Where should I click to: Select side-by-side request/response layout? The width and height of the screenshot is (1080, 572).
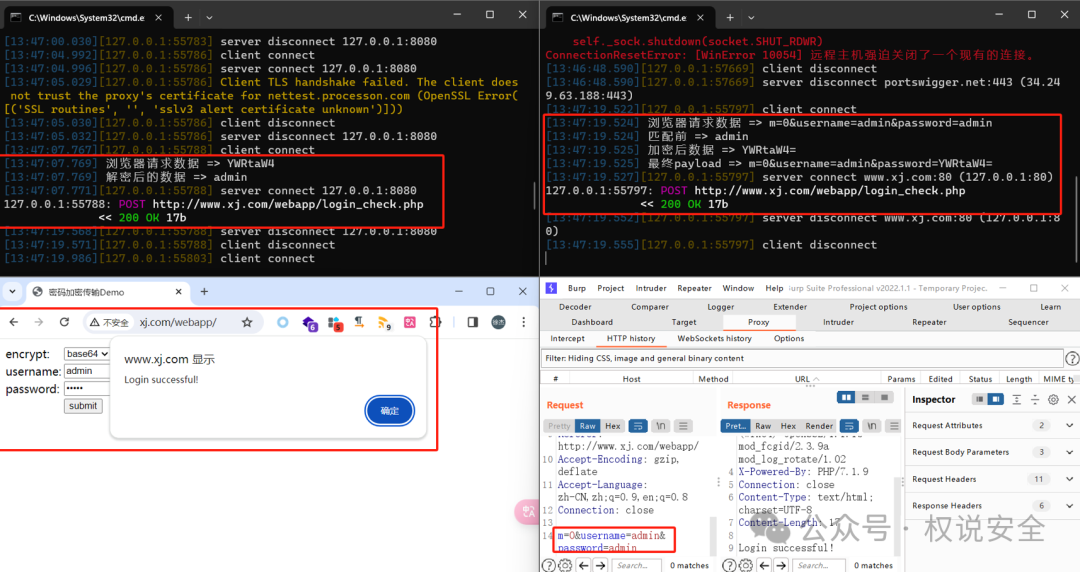tap(847, 397)
